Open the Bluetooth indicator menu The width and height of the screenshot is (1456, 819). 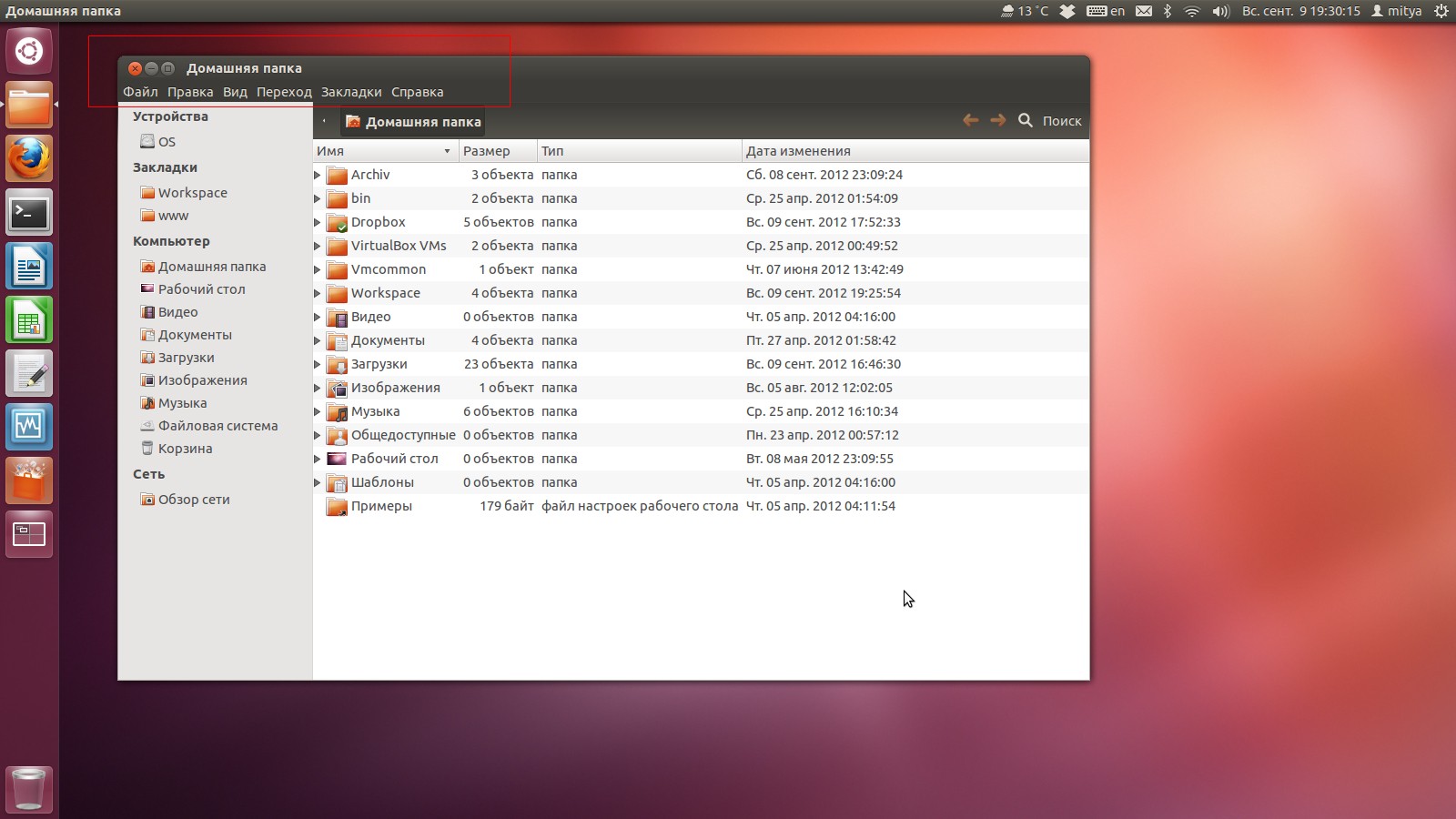(1168, 11)
